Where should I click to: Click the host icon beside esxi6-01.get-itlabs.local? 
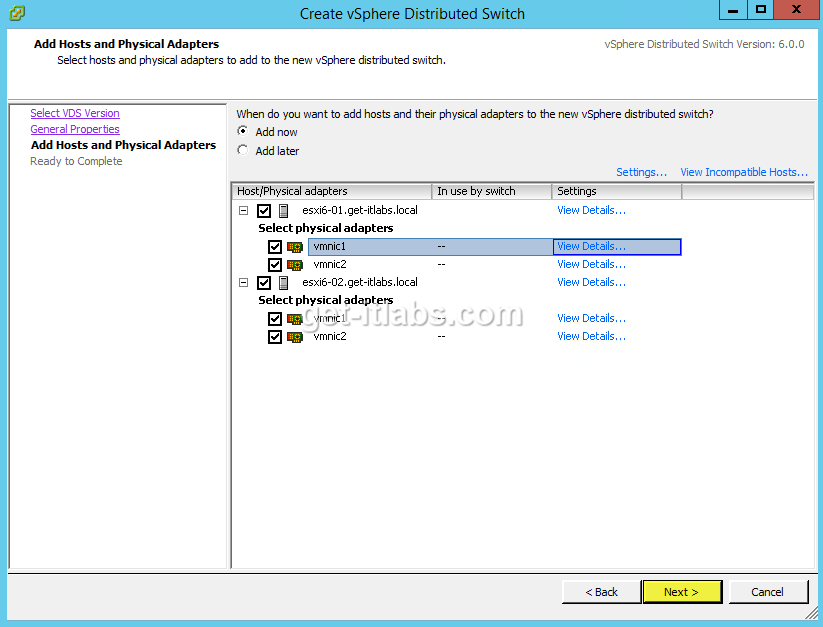(x=284, y=210)
